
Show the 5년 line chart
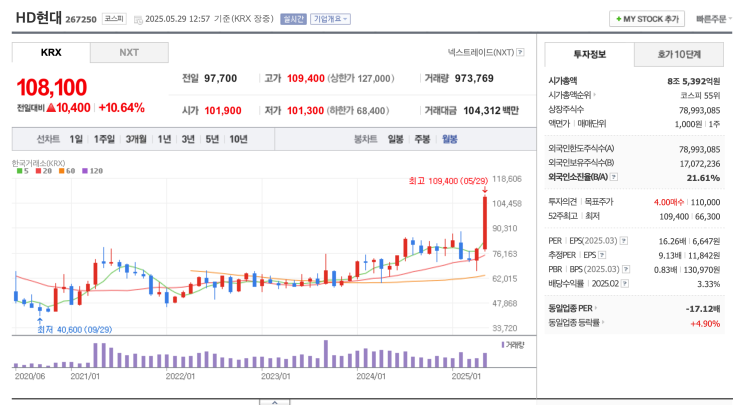pyautogui.click(x=212, y=139)
